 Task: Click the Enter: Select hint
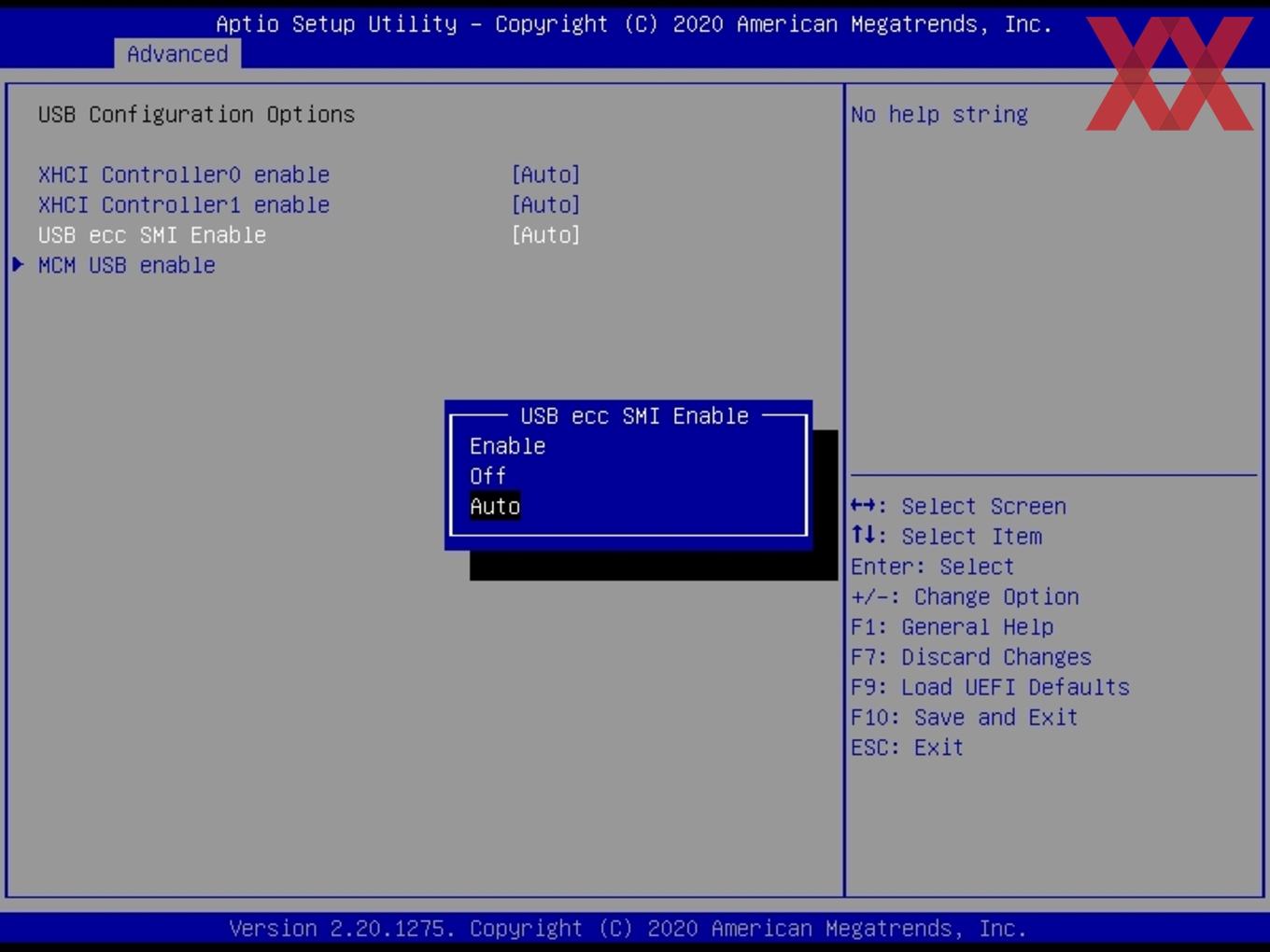[x=932, y=567]
